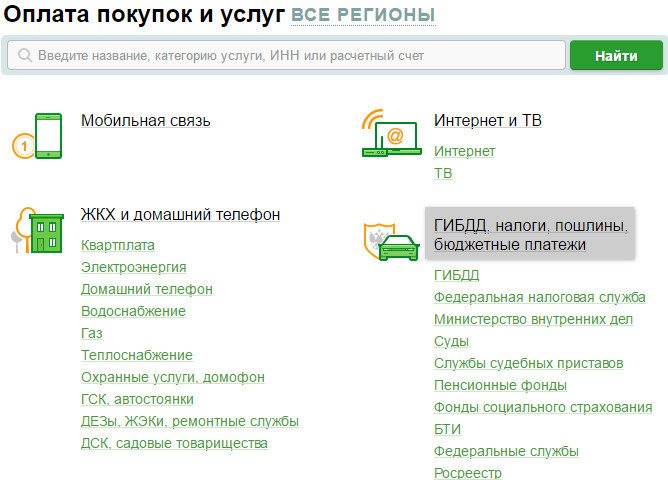Open Службы судебных приставов link

click(529, 363)
